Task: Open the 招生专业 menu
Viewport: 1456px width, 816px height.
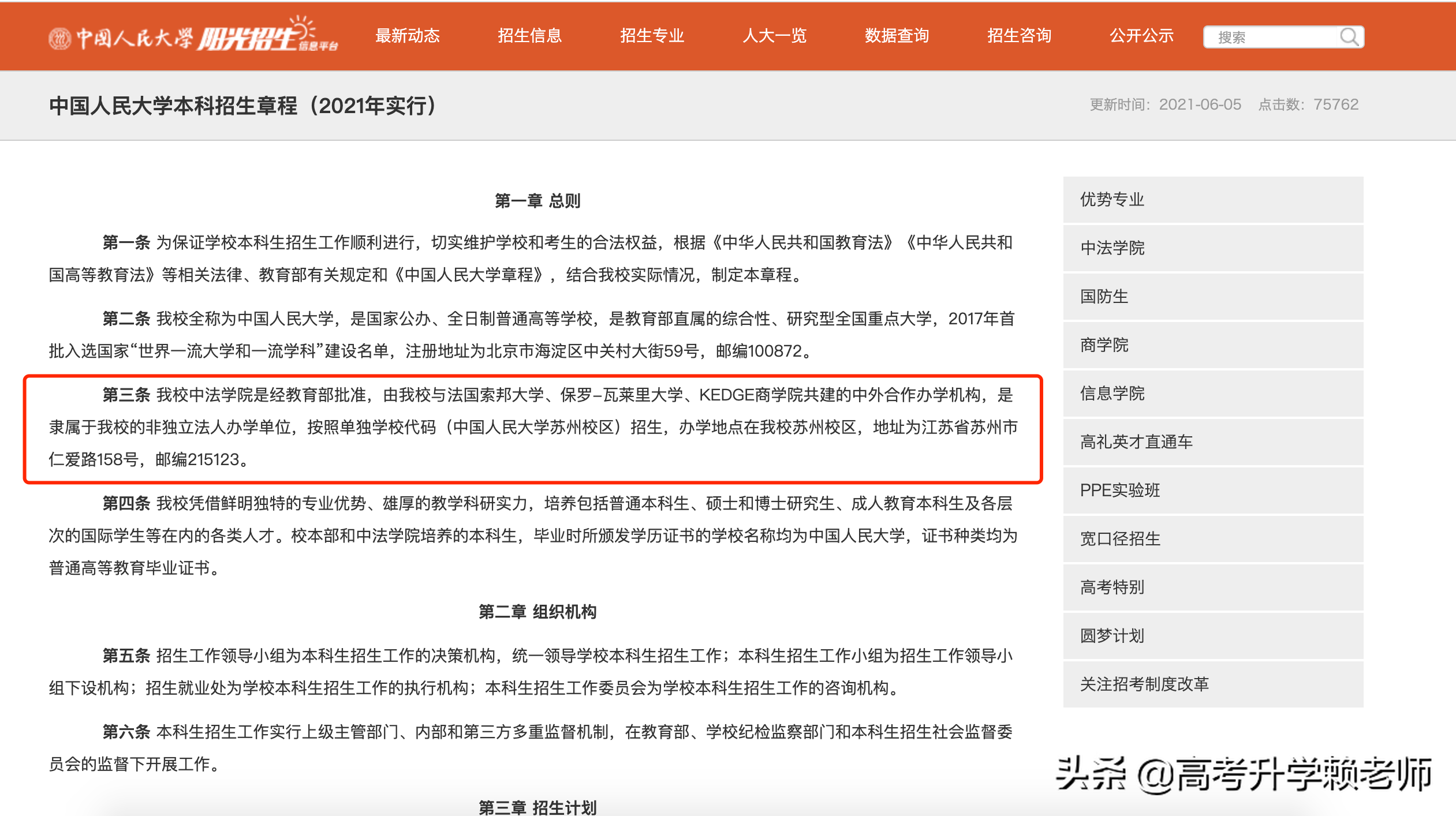Action: point(652,36)
